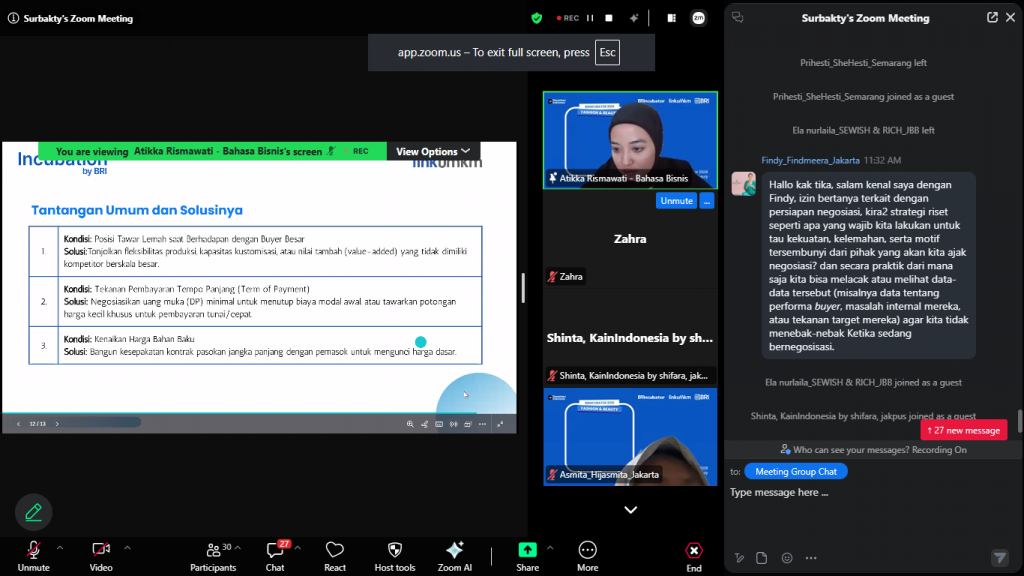Open the React menu
1024x576 pixels.
click(x=335, y=556)
